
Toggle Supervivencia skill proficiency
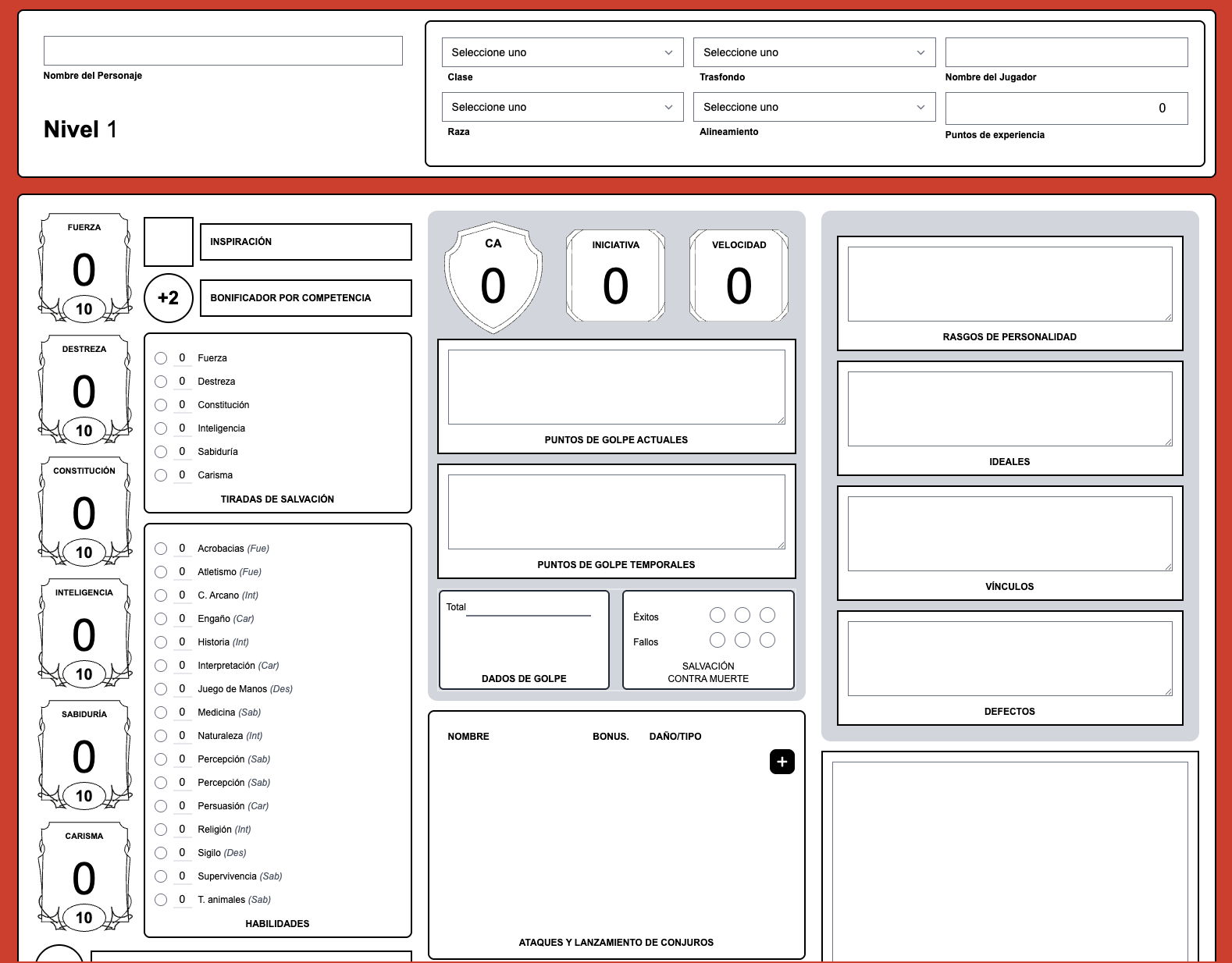pyautogui.click(x=161, y=876)
